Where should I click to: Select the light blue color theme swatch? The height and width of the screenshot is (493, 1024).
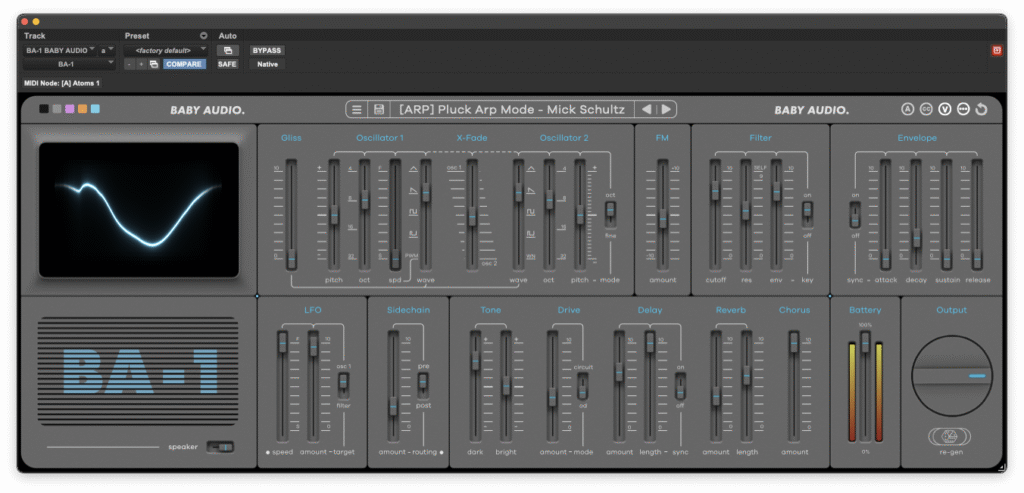tap(95, 109)
